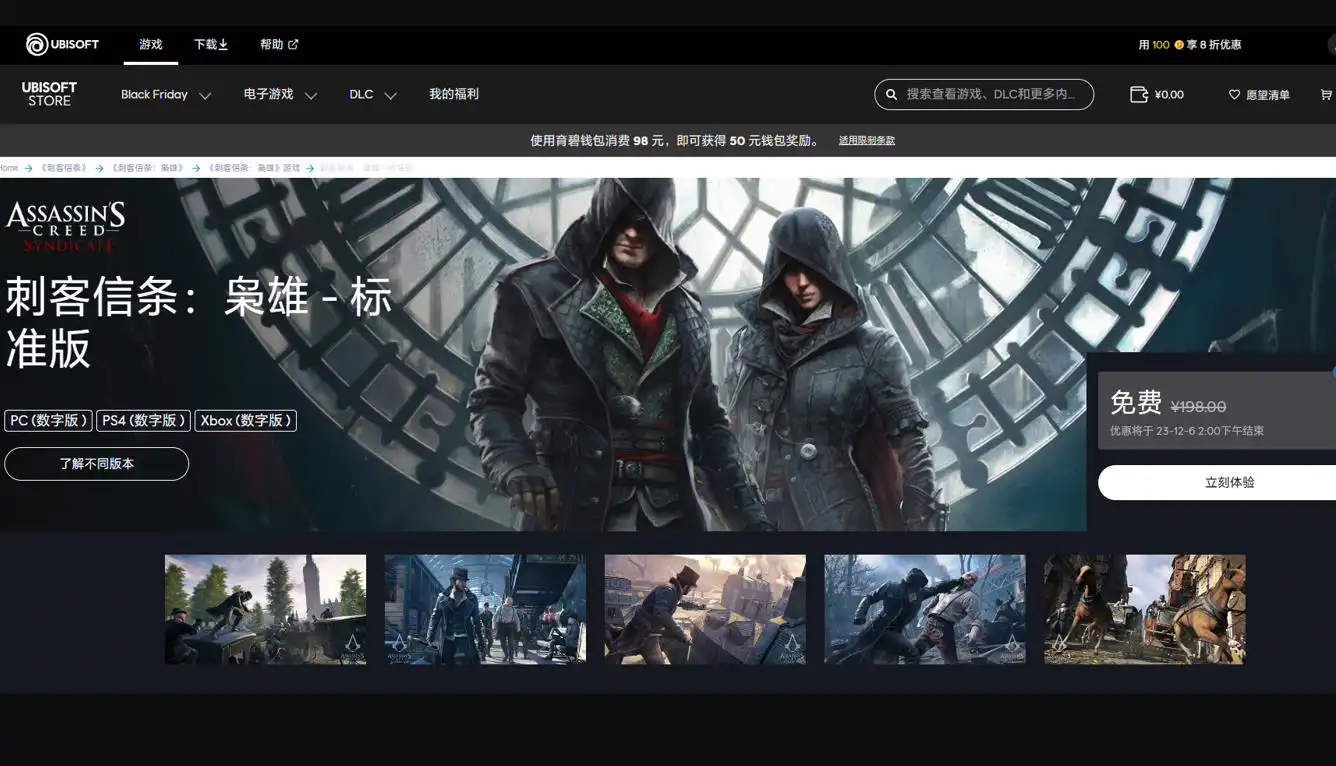Click the heart wishlist icon
Image resolution: width=1336 pixels, height=766 pixels.
click(x=1234, y=94)
